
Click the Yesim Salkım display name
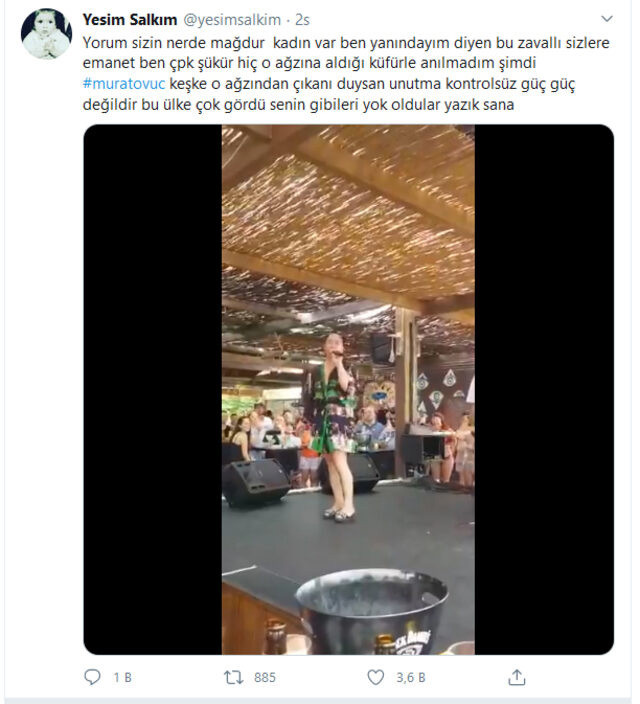130,20
